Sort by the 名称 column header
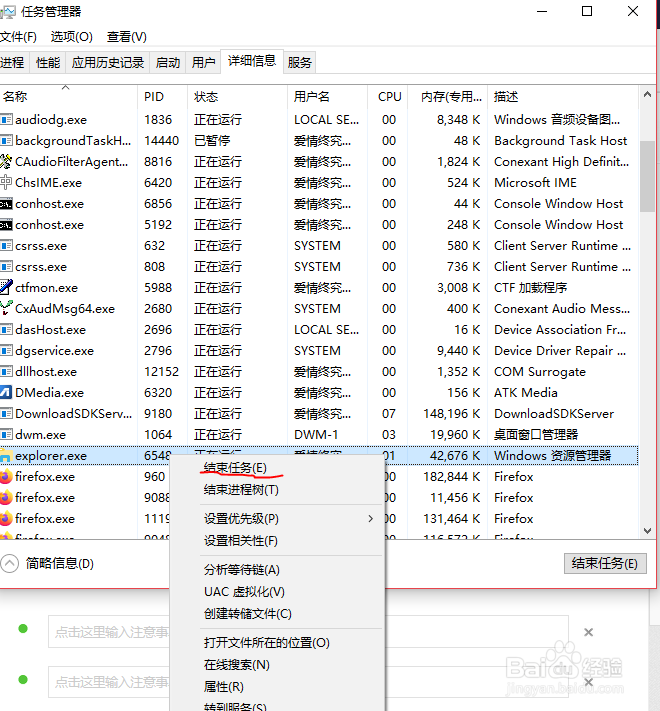This screenshot has width=660, height=711. pyautogui.click(x=68, y=96)
